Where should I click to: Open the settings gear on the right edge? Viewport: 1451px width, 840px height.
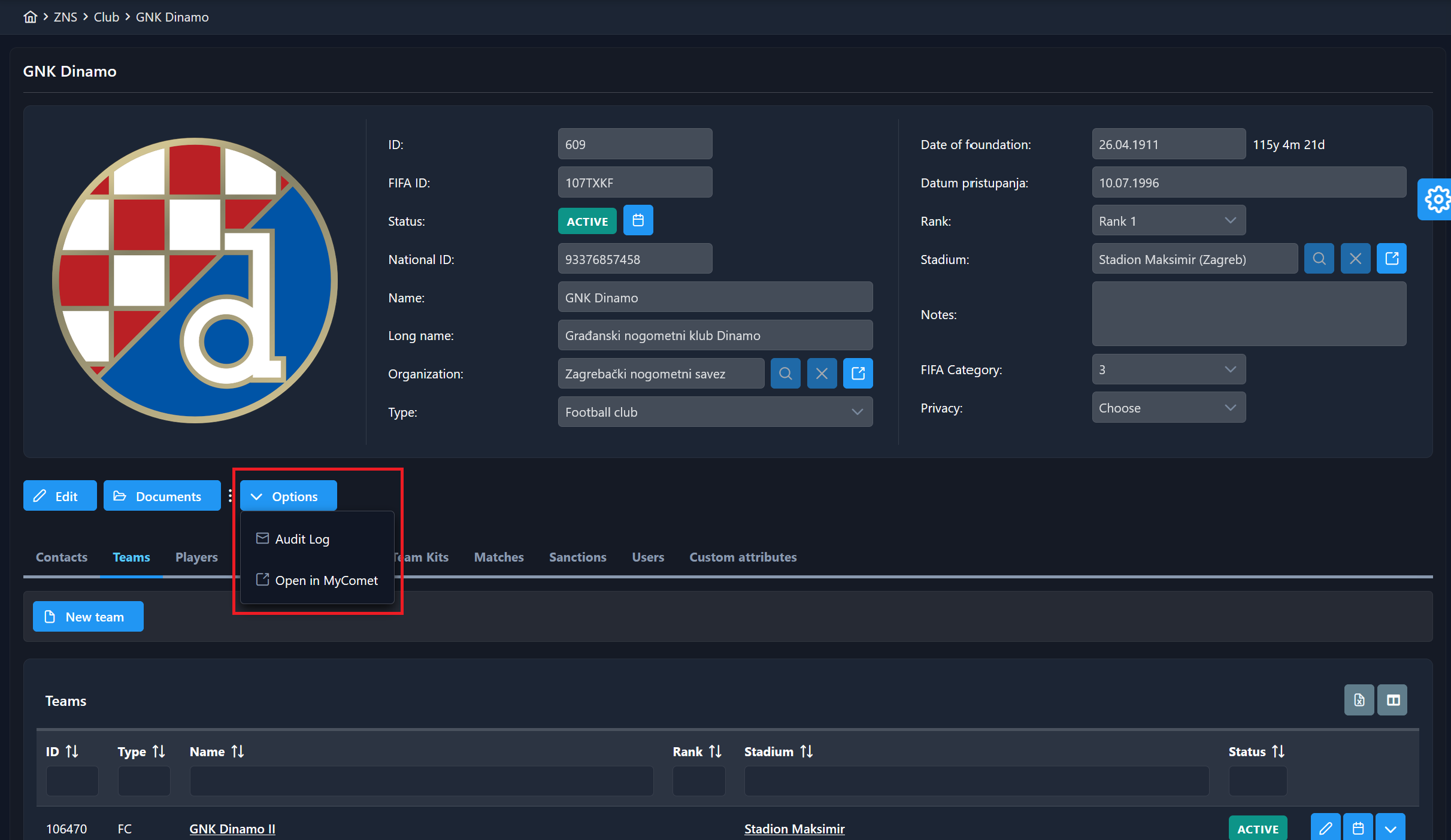click(1436, 199)
